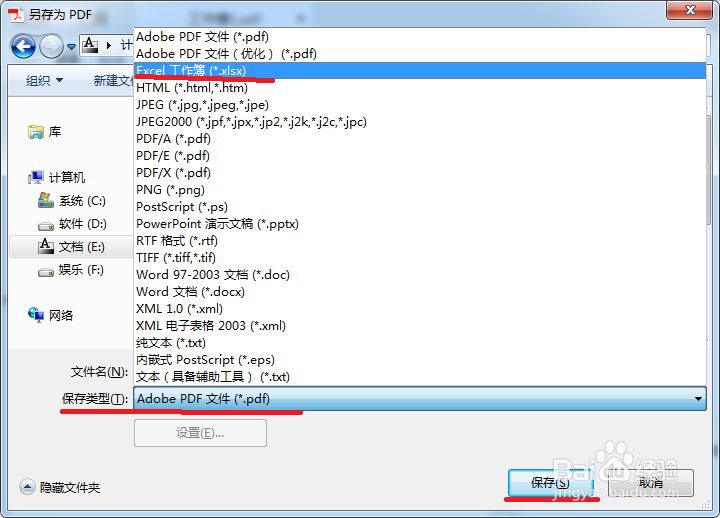Viewport: 720px width, 518px height.
Task: Select 计算机 in navigation tree
Action: pyautogui.click(x=67, y=177)
